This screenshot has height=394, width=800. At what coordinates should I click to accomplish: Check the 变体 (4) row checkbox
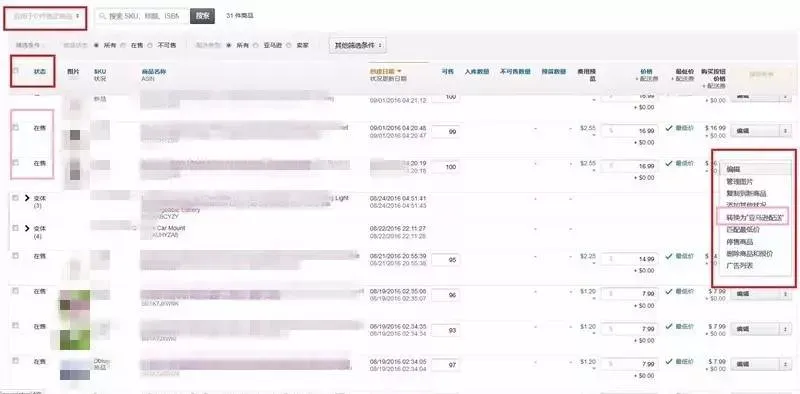15,228
